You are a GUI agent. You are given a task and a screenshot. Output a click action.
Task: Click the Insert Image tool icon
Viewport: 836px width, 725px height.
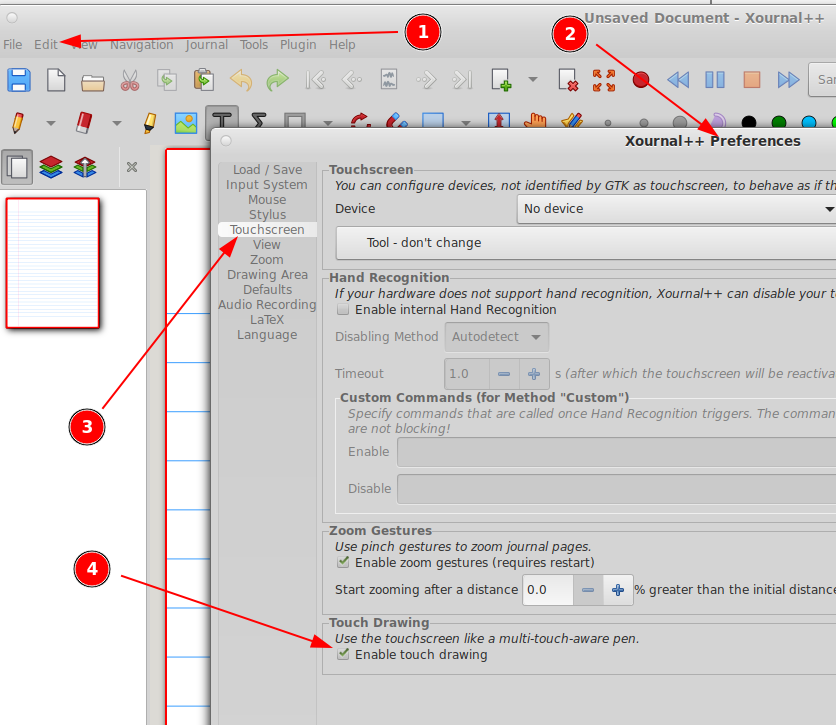[x=185, y=123]
